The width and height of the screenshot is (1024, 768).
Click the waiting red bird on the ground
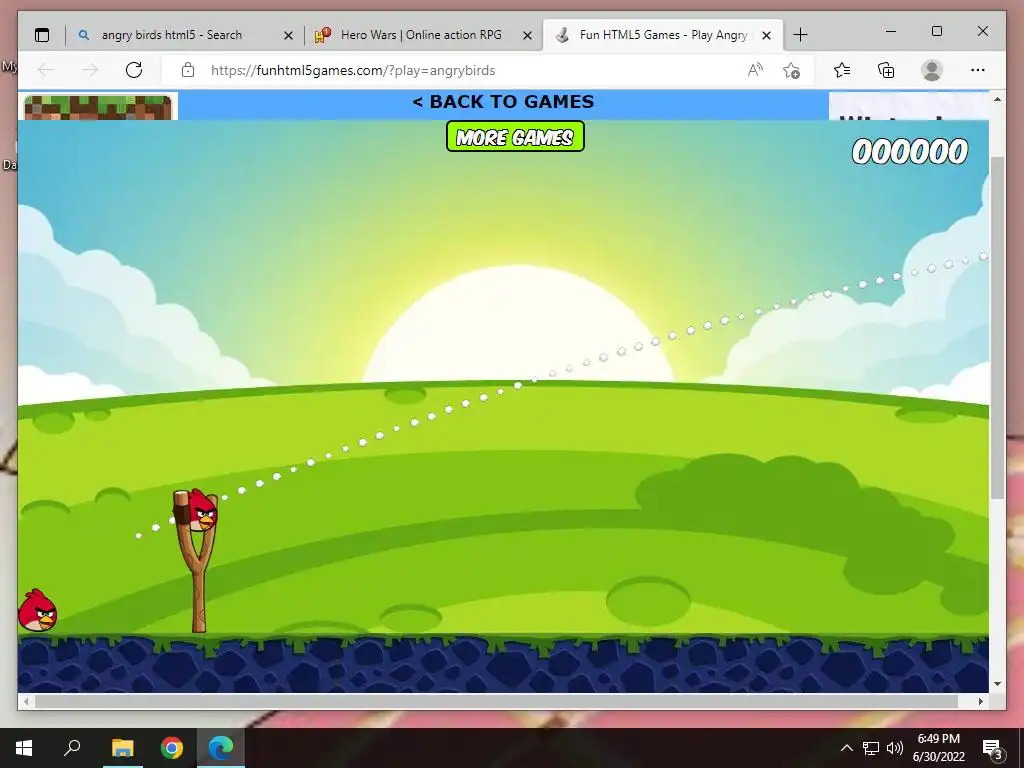(37, 611)
